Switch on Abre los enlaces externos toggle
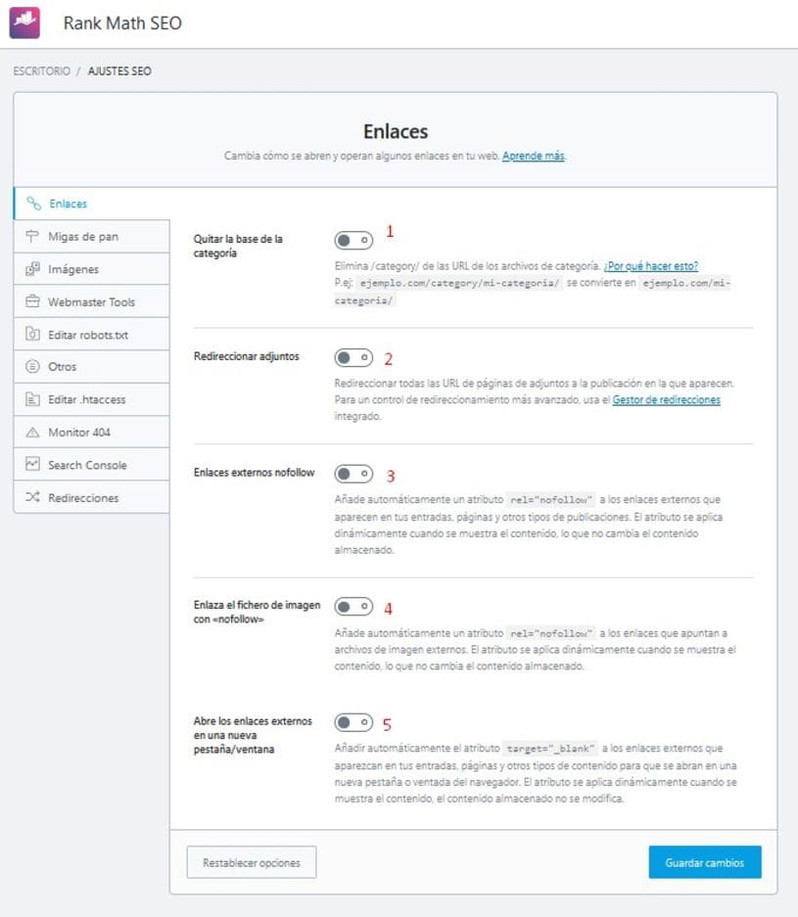 pos(354,723)
